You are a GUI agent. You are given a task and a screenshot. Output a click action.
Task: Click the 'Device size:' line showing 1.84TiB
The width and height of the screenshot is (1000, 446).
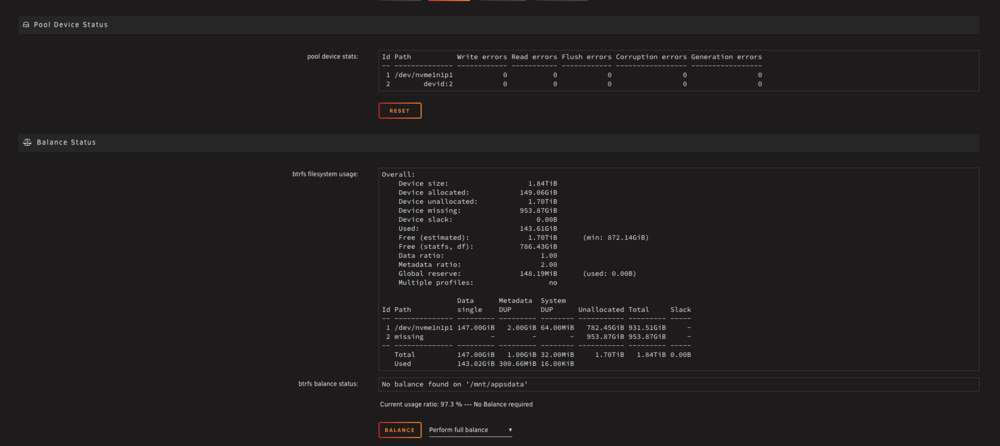pyautogui.click(x=478, y=183)
